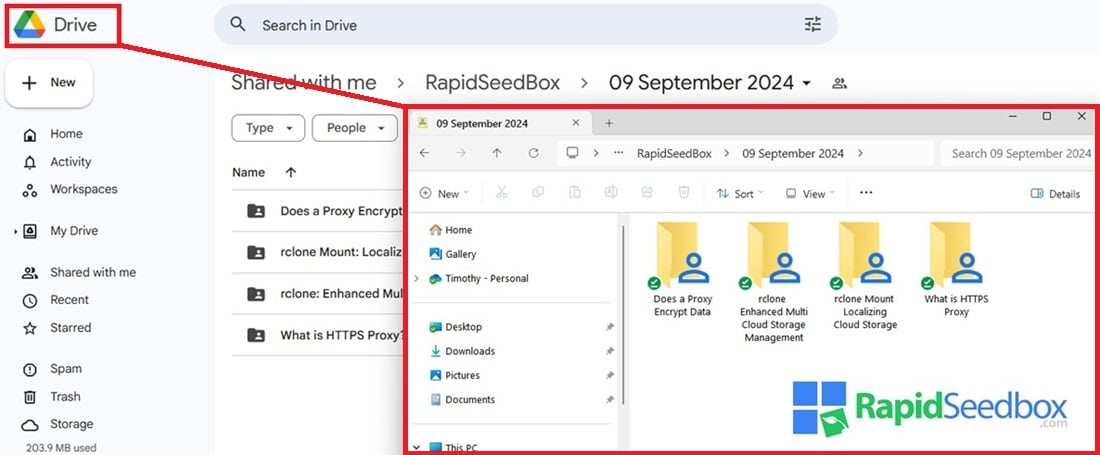Select the rclone Enhanced Multi Cloud Storage Management folder
The image size is (1100, 455).
coord(774,283)
